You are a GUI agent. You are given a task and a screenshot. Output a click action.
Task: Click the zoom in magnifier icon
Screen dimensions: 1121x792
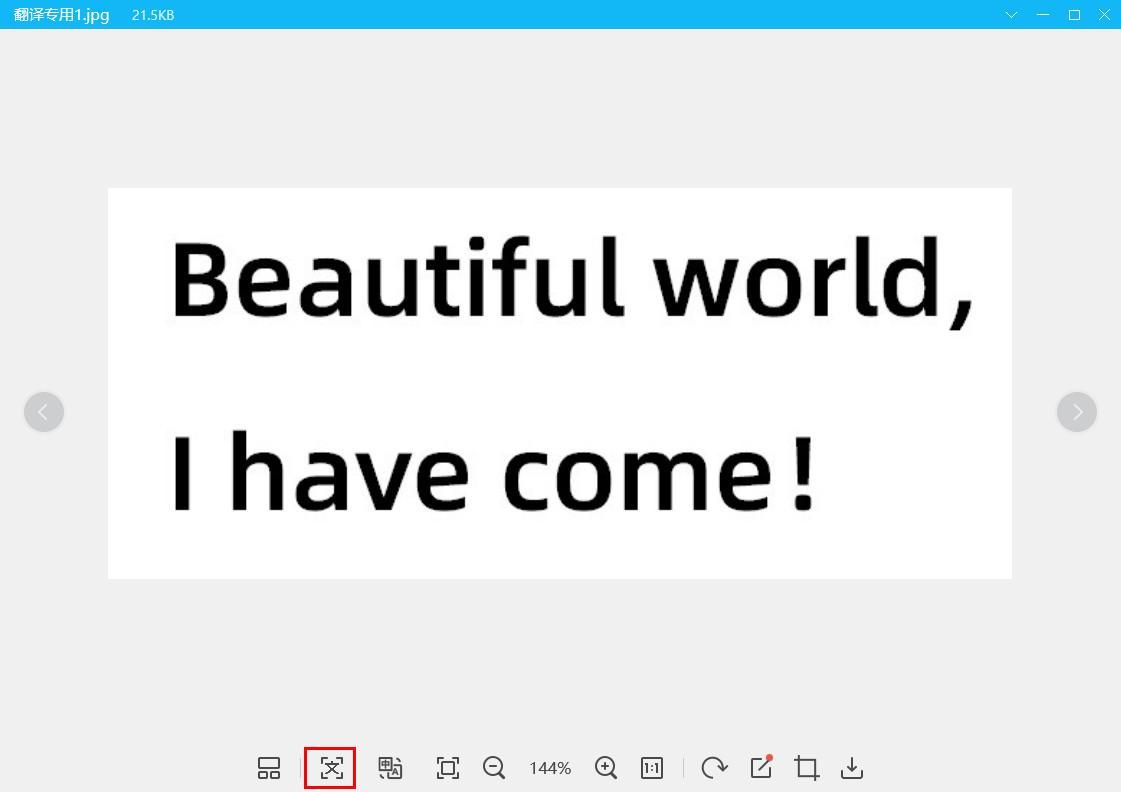[606, 768]
